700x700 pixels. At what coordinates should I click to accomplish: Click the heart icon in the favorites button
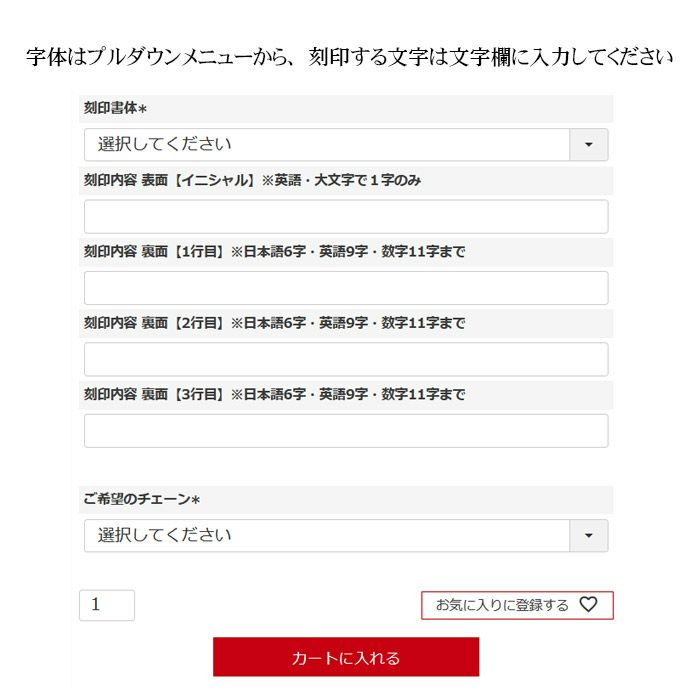588,604
